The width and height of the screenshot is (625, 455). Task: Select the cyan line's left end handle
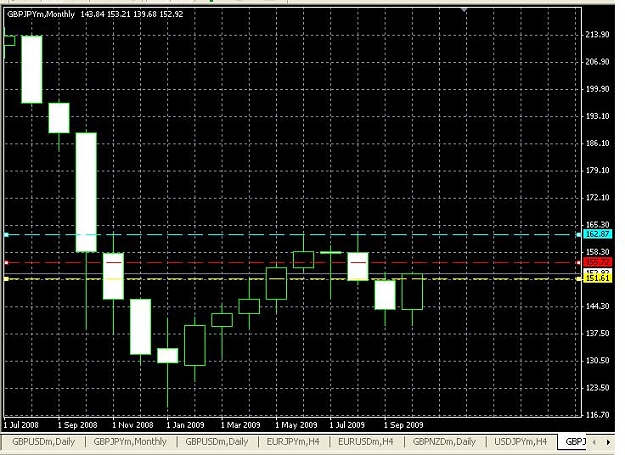pyautogui.click(x=6, y=235)
